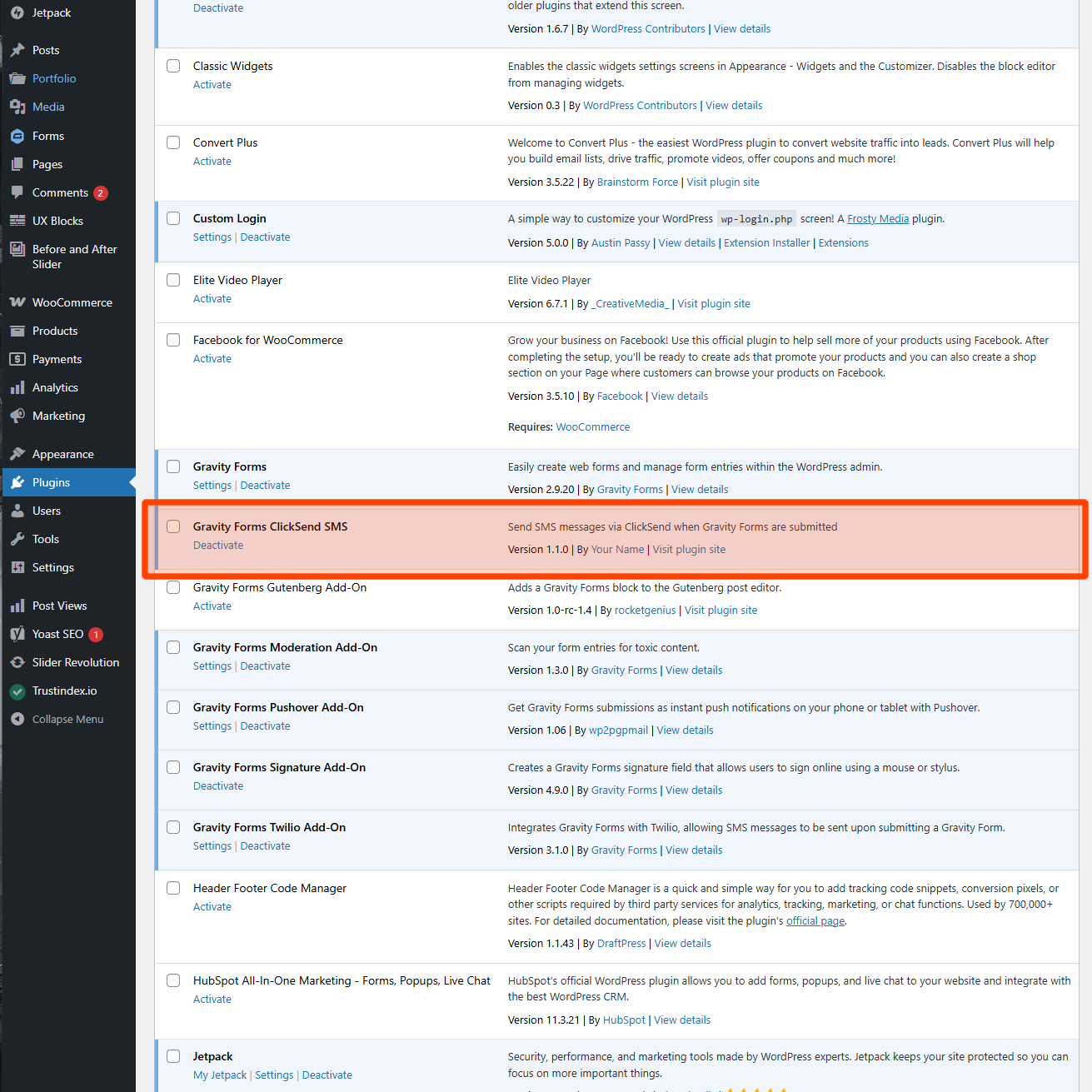
Task: Collapse the admin sidebar menu
Action: [x=67, y=719]
